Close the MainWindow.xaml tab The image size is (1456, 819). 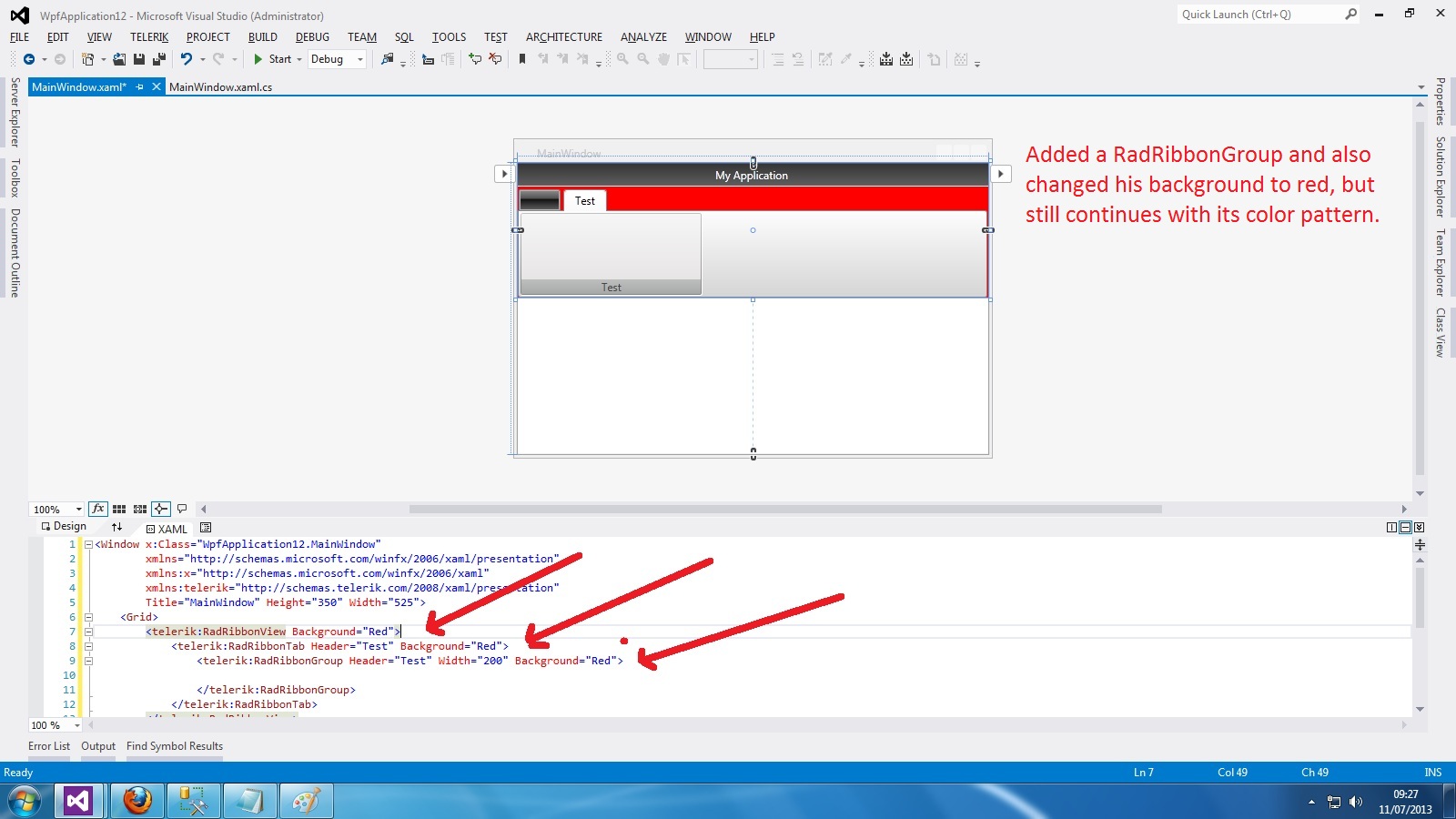pos(157,87)
